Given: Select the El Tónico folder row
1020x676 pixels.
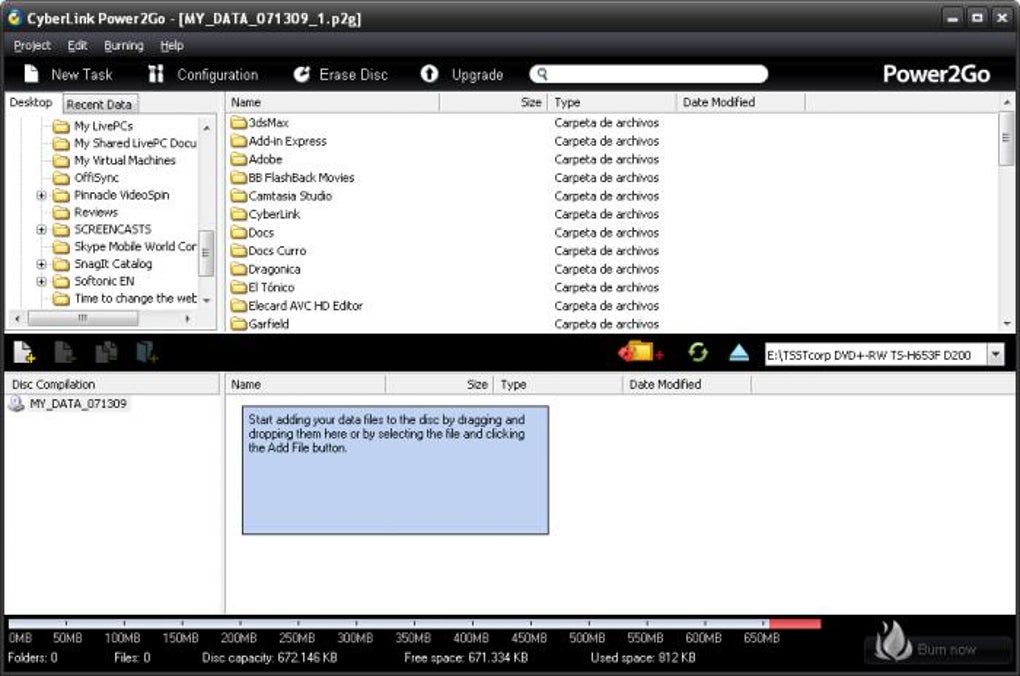Looking at the screenshot, I should (271, 287).
